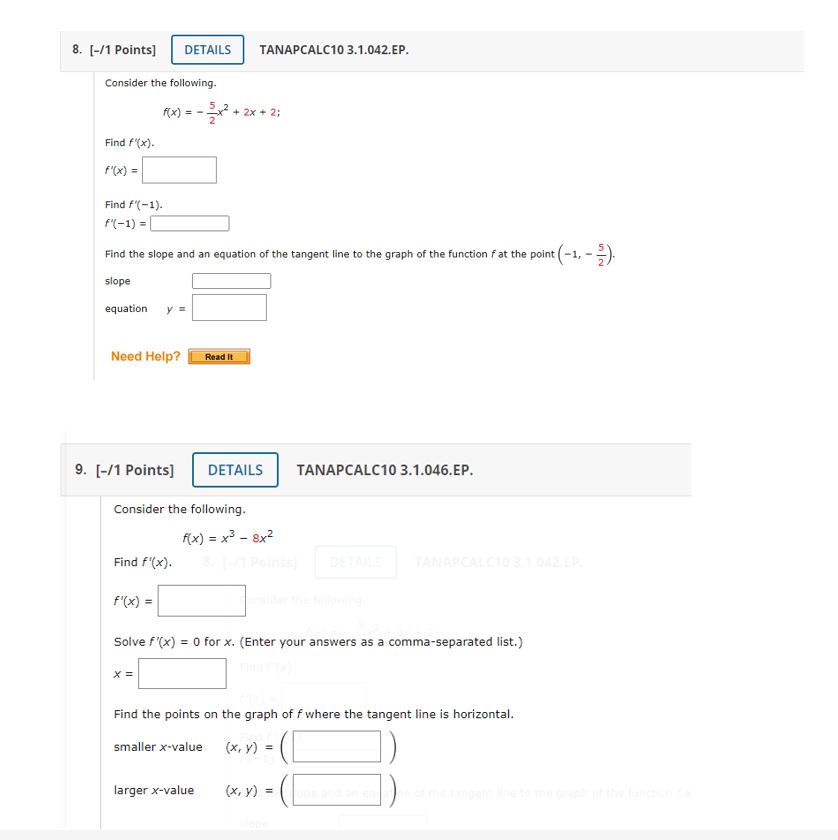Click the f'(-1) answer box
Screen dimensions: 838x840
[189, 222]
